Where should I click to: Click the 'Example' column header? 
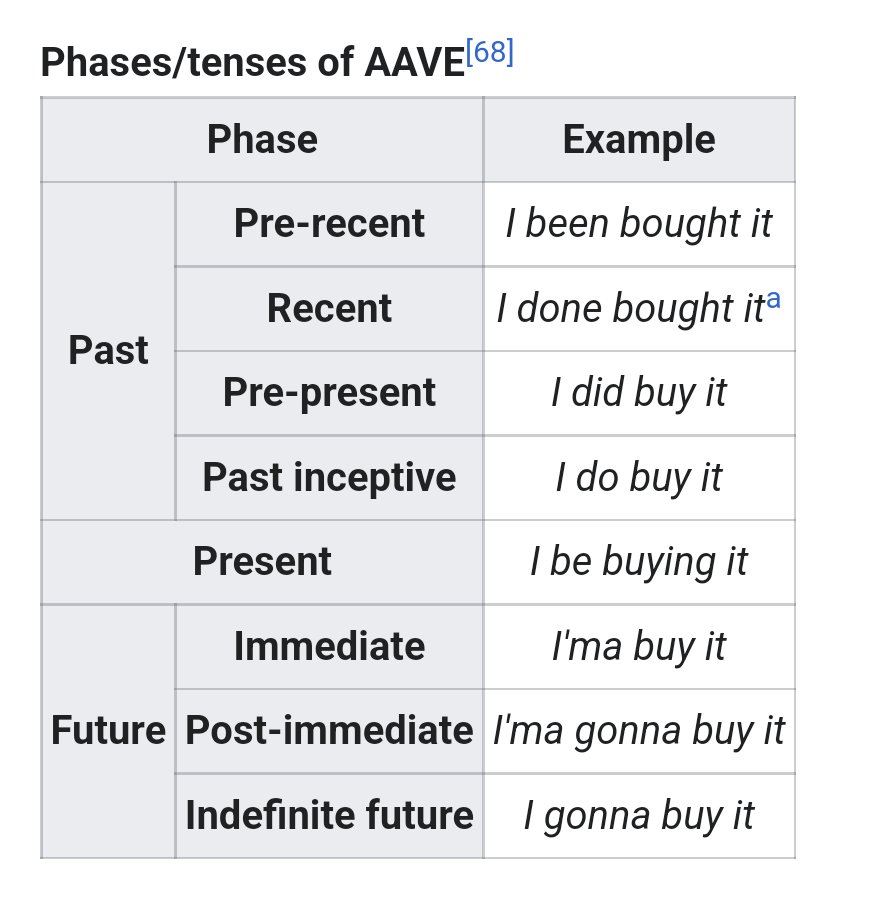[639, 140]
